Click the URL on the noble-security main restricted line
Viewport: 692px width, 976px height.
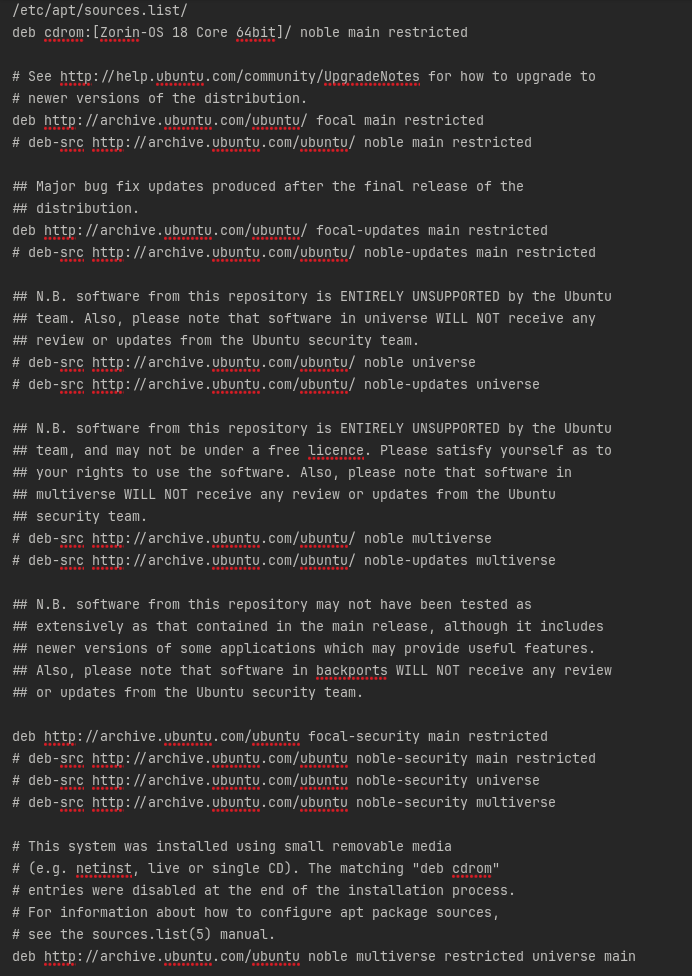click(219, 759)
